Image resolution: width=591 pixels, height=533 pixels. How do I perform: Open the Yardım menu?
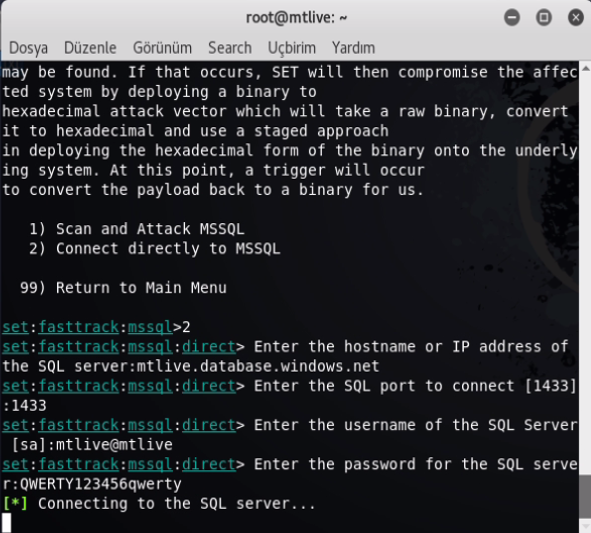click(353, 48)
